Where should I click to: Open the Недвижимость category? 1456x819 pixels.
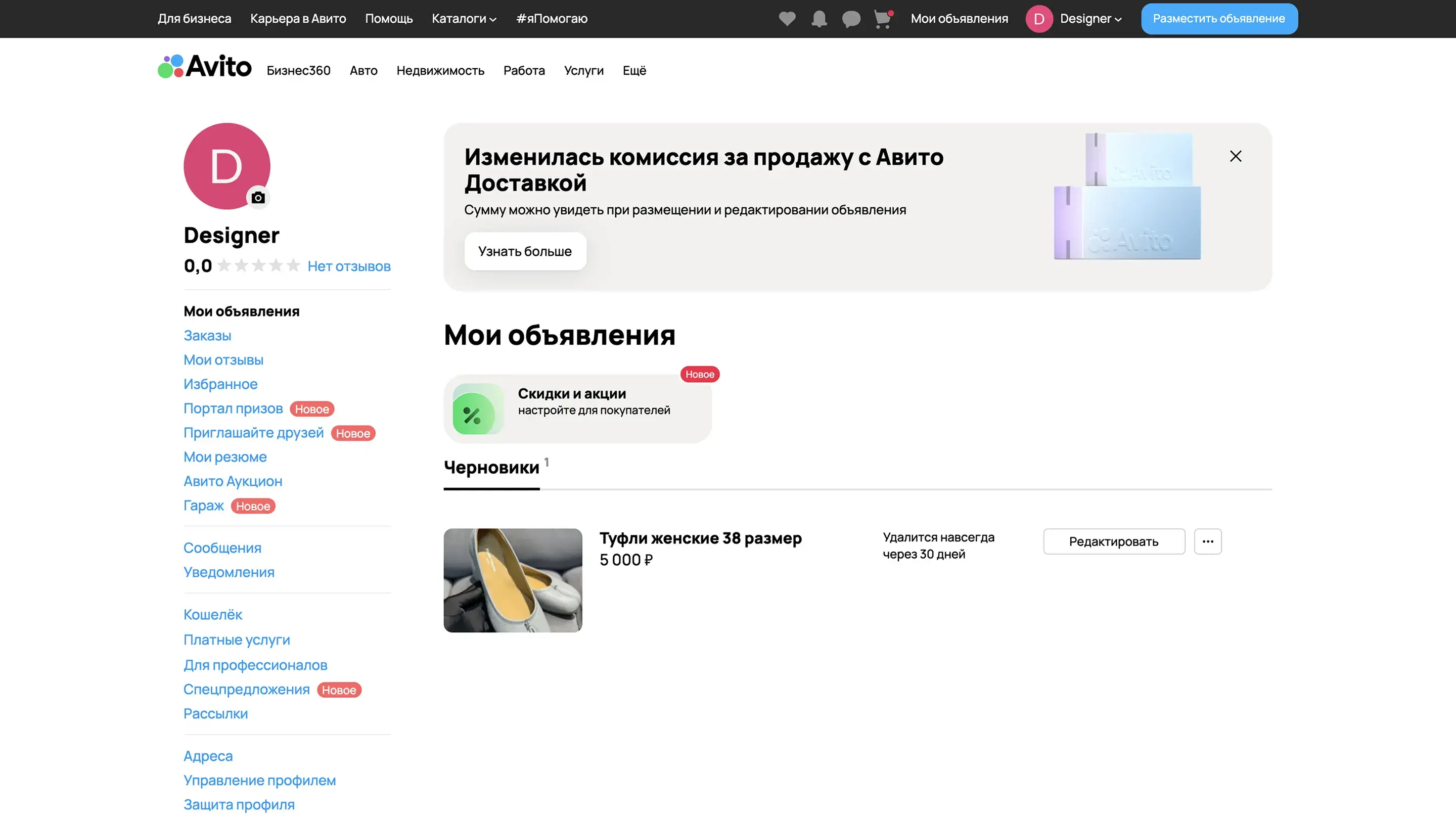coord(440,71)
